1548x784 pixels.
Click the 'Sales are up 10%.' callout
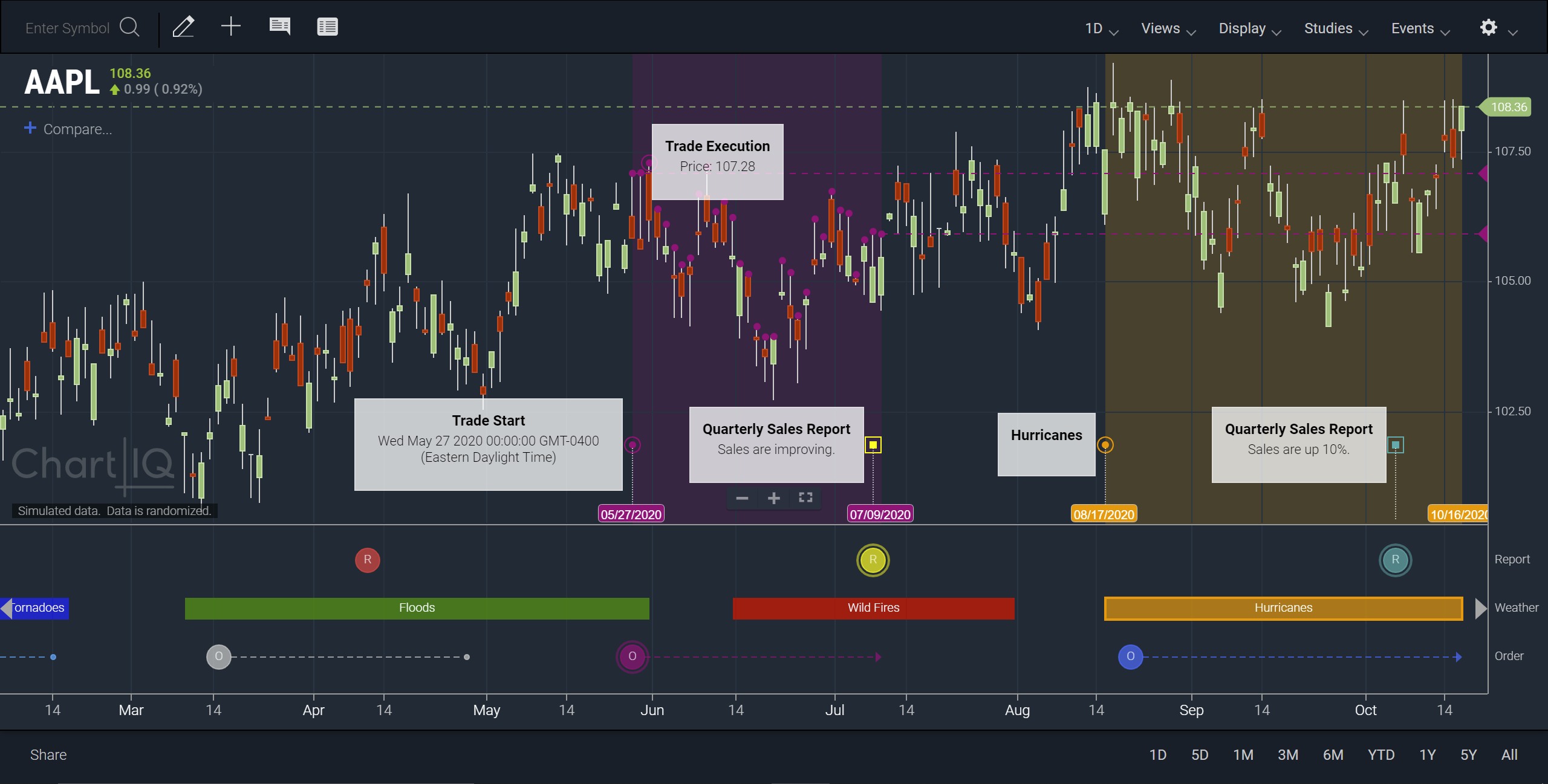pos(1299,444)
